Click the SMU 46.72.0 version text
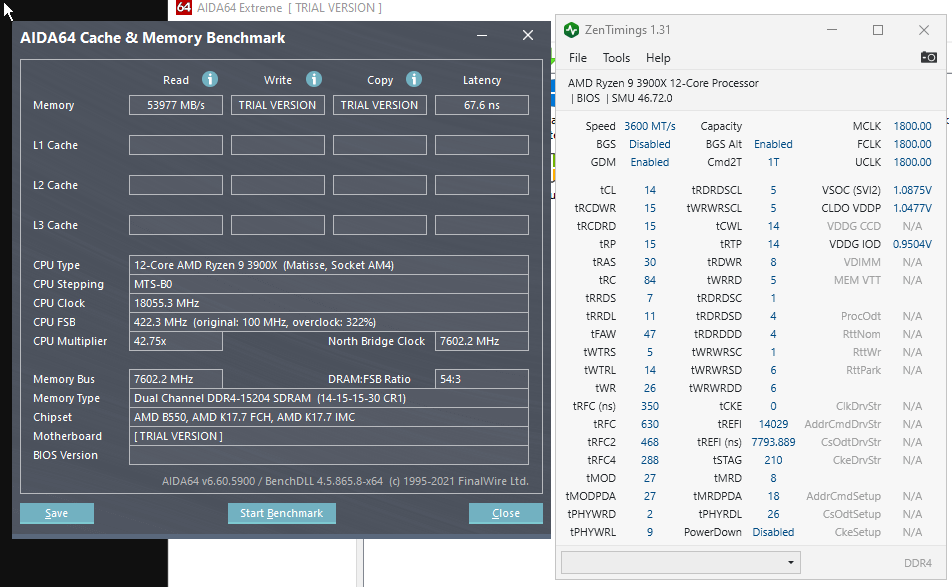The height and width of the screenshot is (587, 952). (642, 98)
